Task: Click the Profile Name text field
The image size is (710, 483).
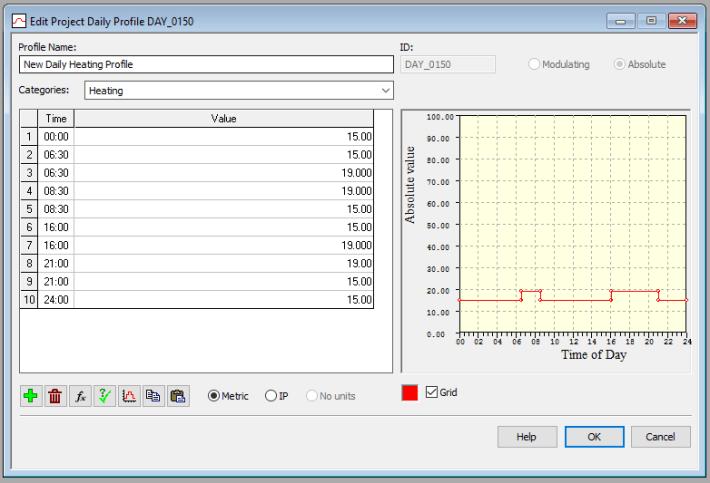Action: click(206, 64)
